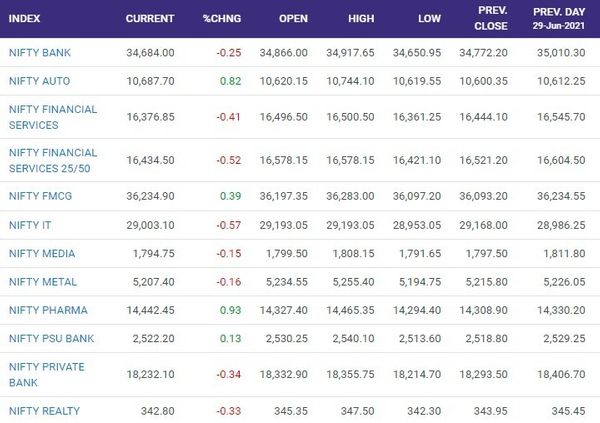Open the NIFTY MEDIA index link

42,253
